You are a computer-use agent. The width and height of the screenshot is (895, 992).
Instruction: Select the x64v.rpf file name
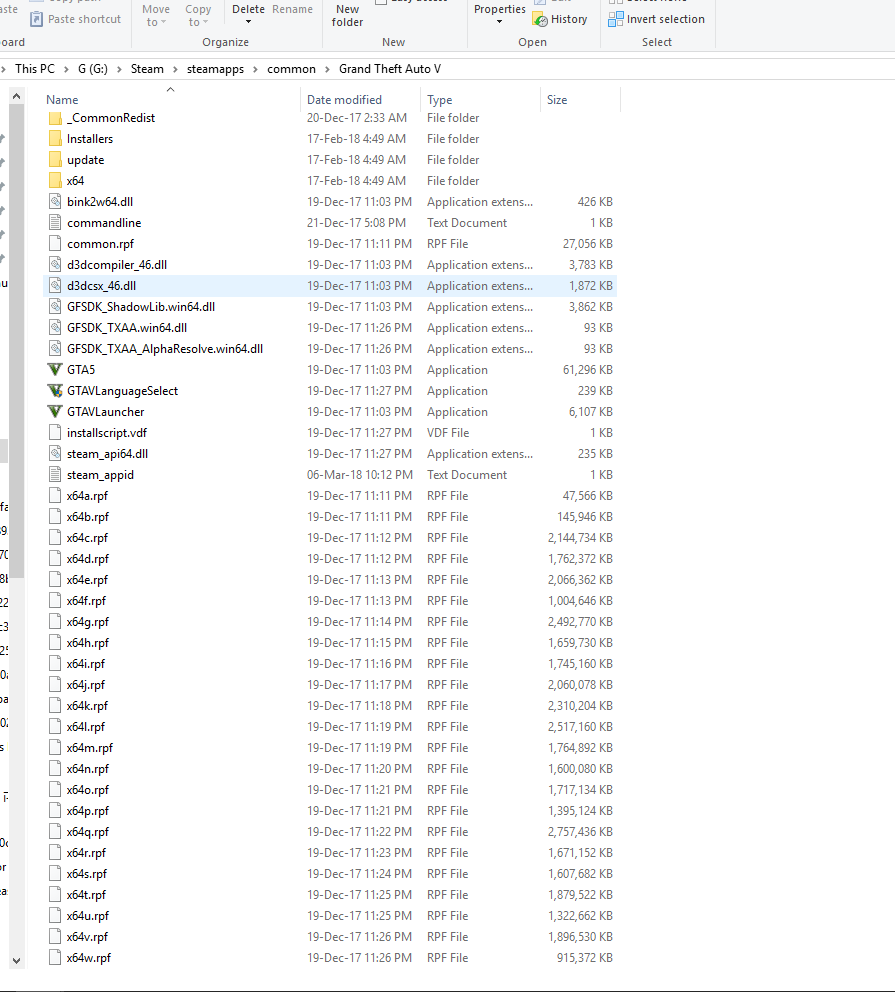coord(87,937)
